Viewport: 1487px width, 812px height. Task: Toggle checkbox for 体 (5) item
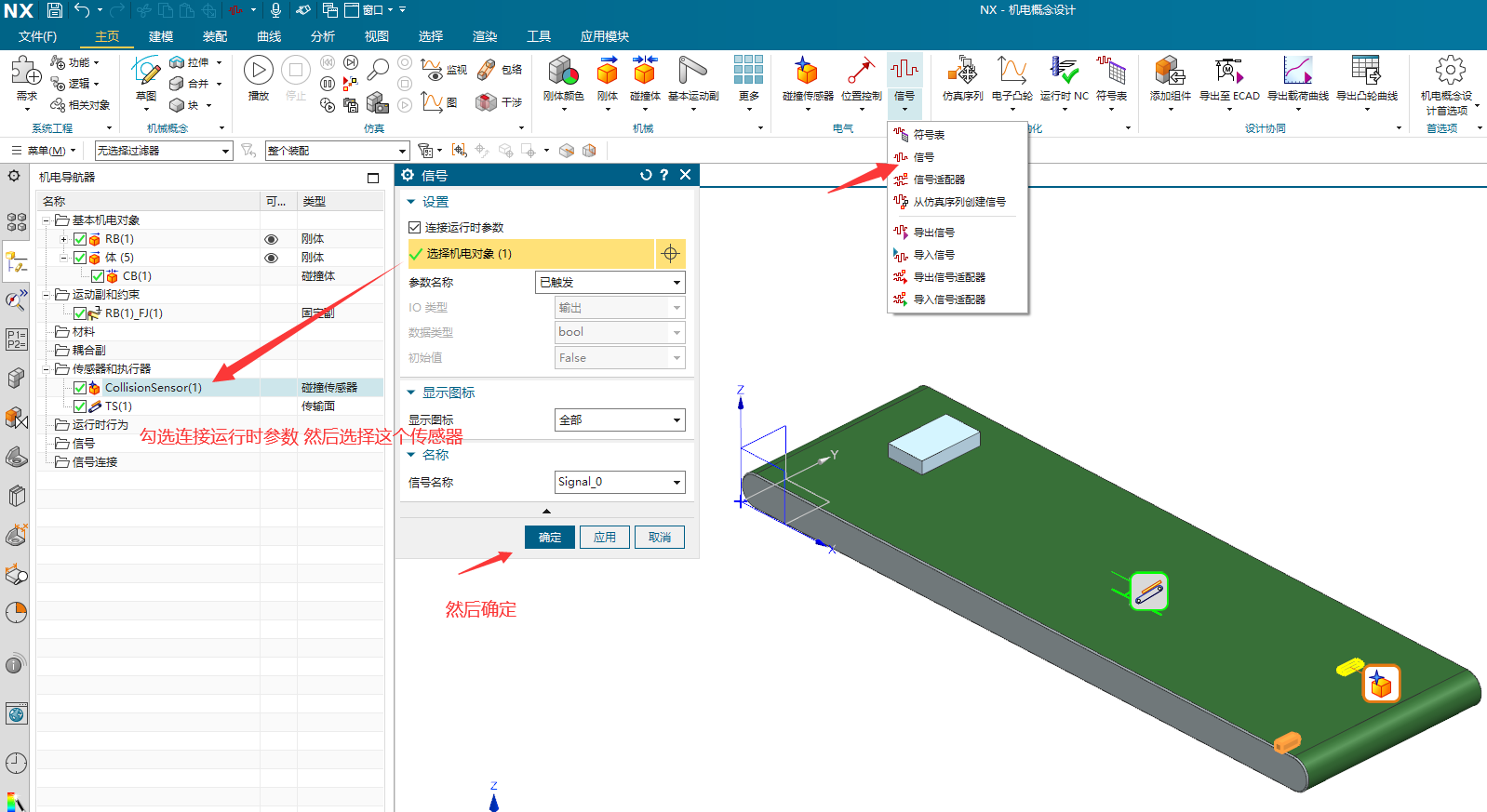tap(80, 258)
